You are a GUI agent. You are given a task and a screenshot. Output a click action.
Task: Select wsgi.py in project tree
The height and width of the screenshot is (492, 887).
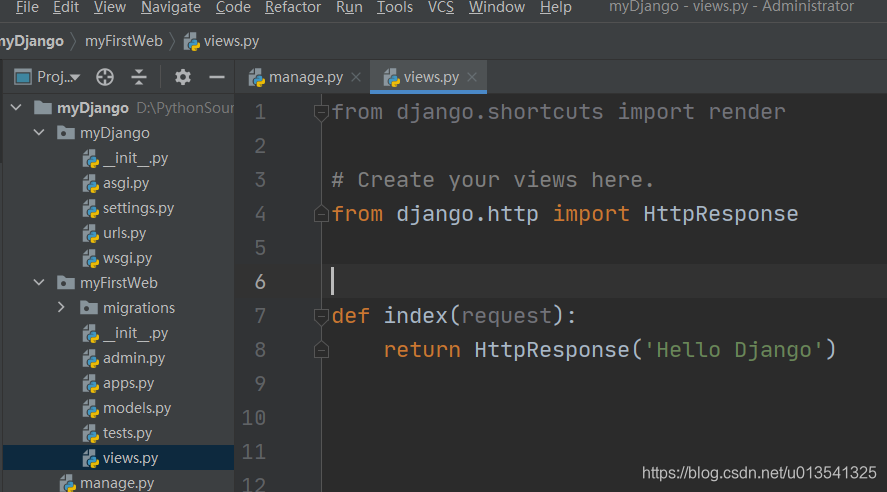(127, 258)
